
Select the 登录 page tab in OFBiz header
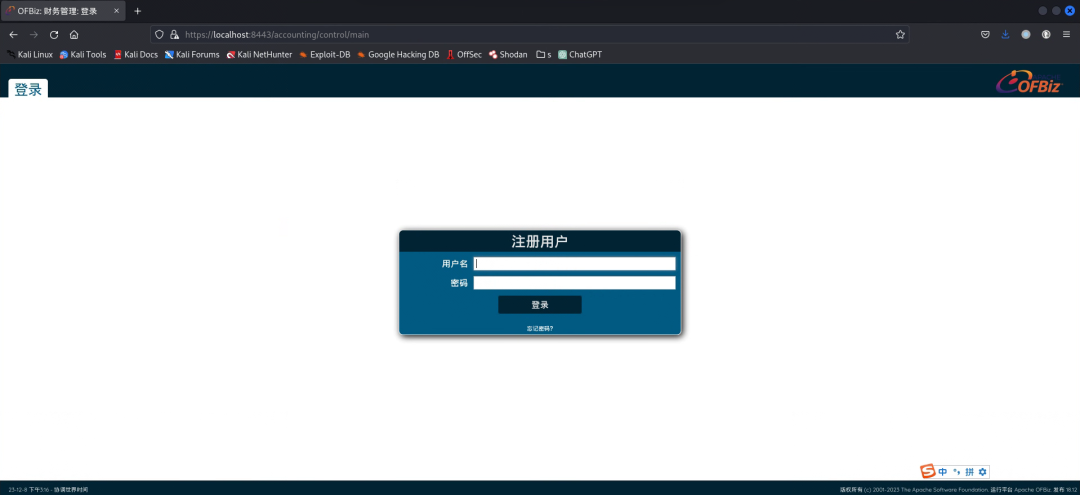point(28,89)
